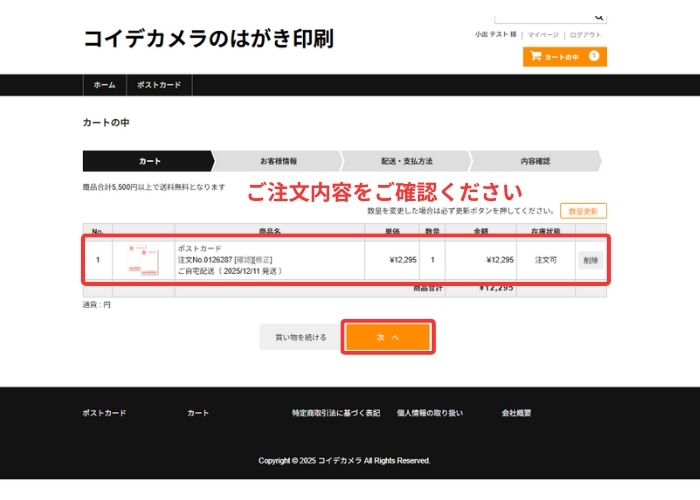
Task: Open the footer 特定商取引法に基づく表記 link
Action: click(336, 413)
